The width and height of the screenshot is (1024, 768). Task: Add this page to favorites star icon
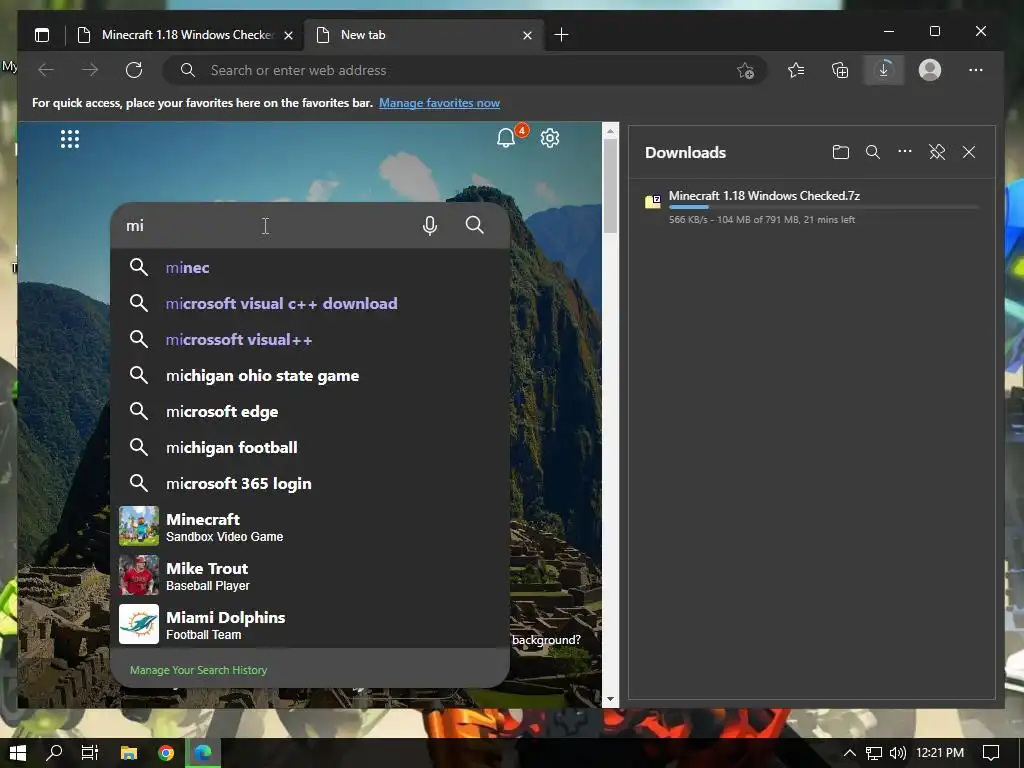coord(745,71)
